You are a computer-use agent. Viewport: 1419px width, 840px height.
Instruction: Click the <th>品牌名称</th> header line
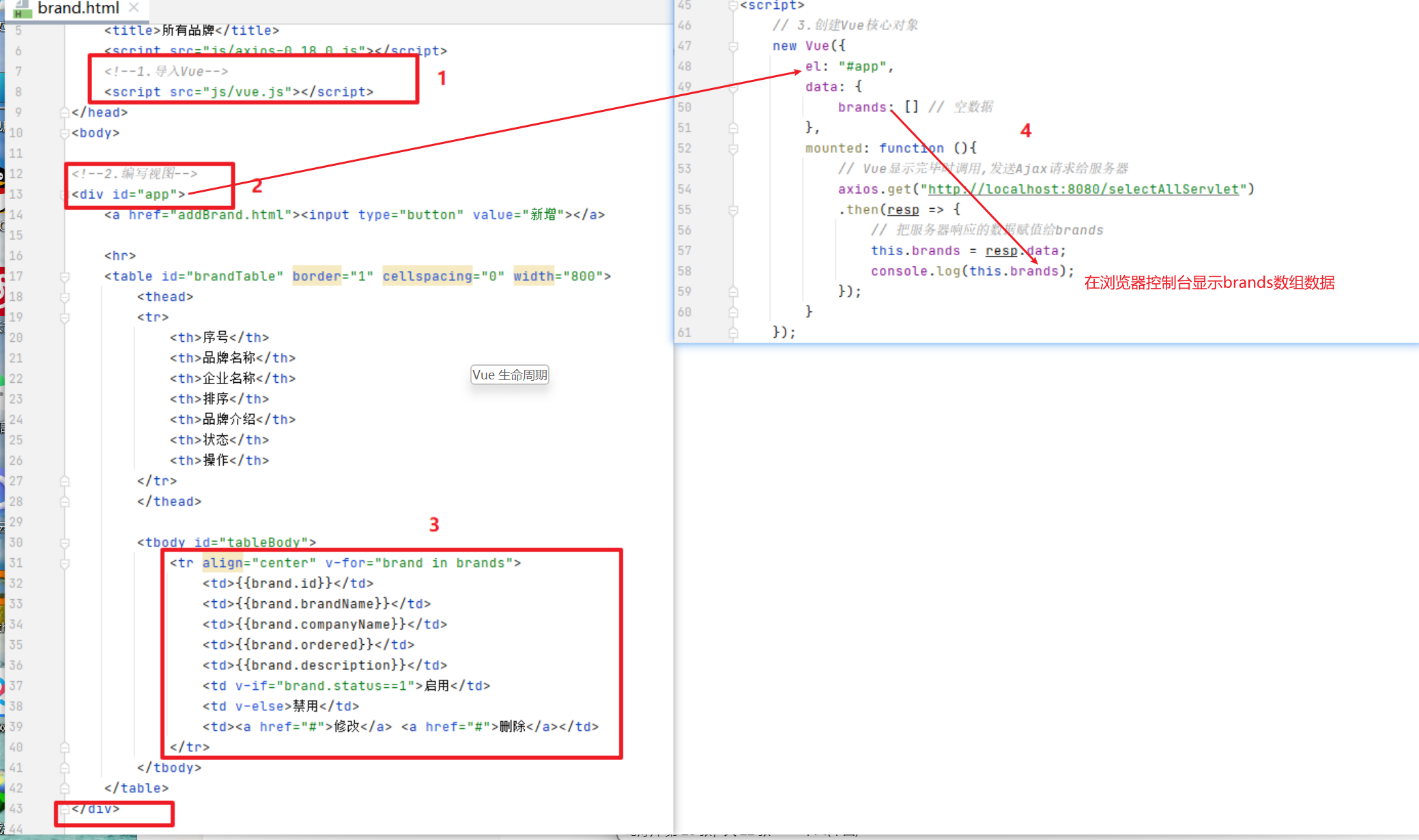(233, 358)
